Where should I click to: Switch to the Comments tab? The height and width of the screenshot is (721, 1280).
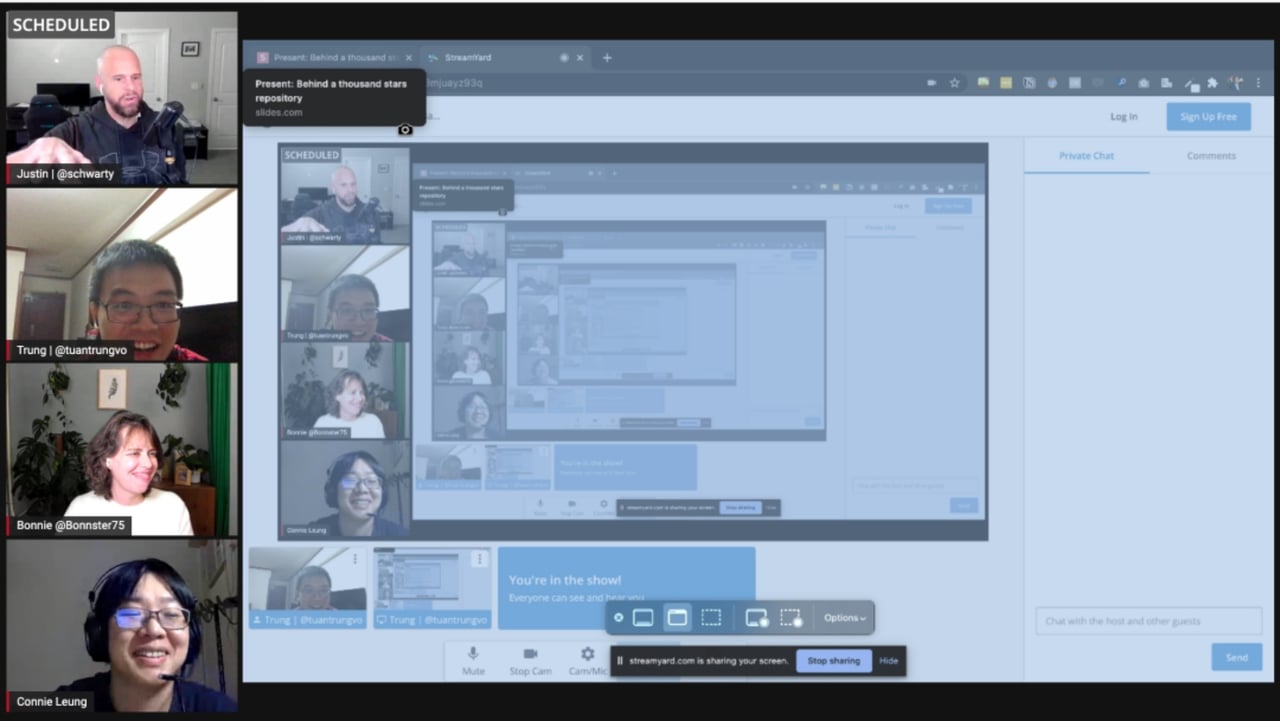[1211, 156]
